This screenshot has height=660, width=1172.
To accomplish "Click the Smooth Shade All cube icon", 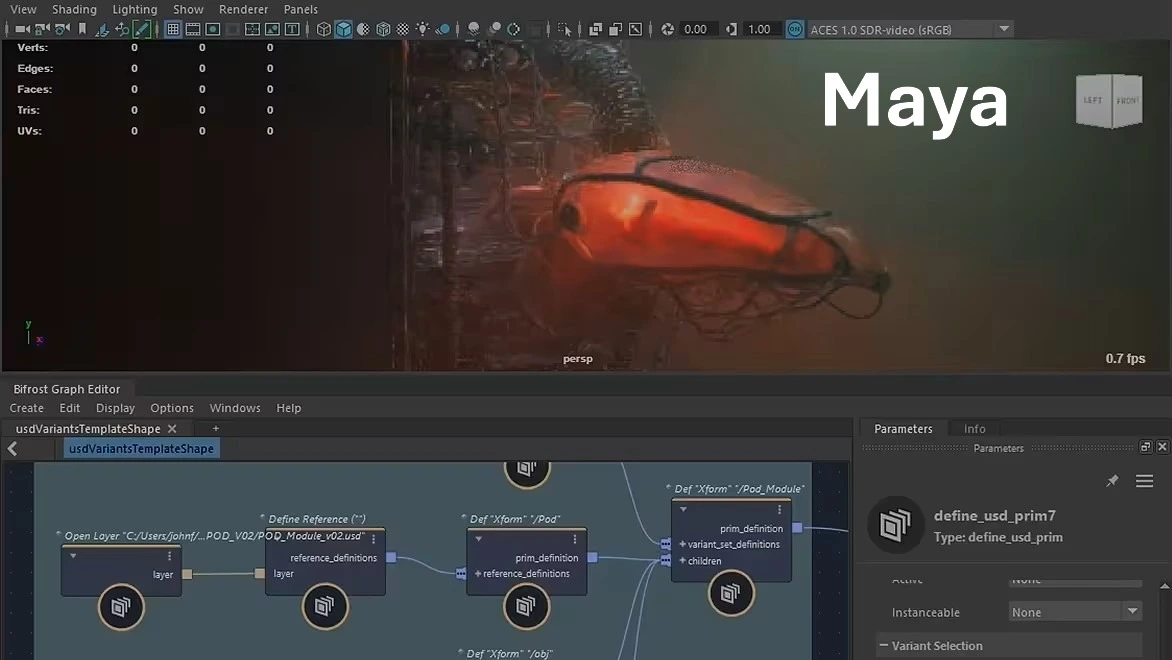I will [x=343, y=29].
